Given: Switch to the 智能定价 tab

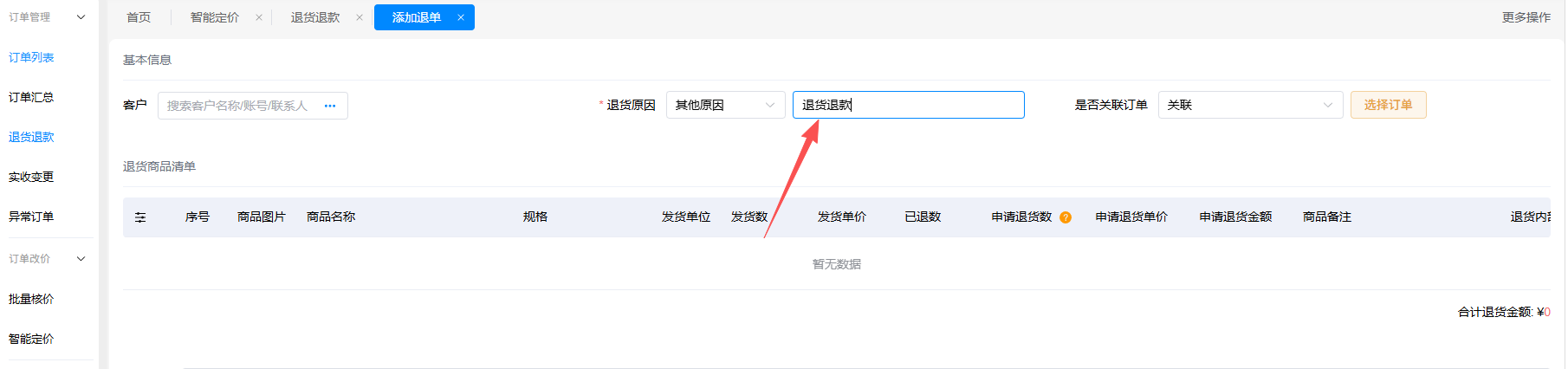Looking at the screenshot, I should pos(214,17).
